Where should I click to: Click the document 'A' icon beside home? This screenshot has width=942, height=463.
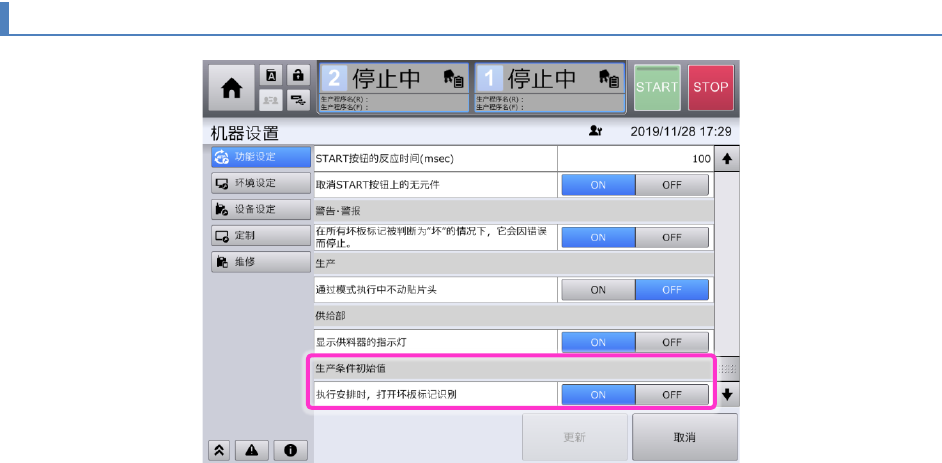point(271,75)
